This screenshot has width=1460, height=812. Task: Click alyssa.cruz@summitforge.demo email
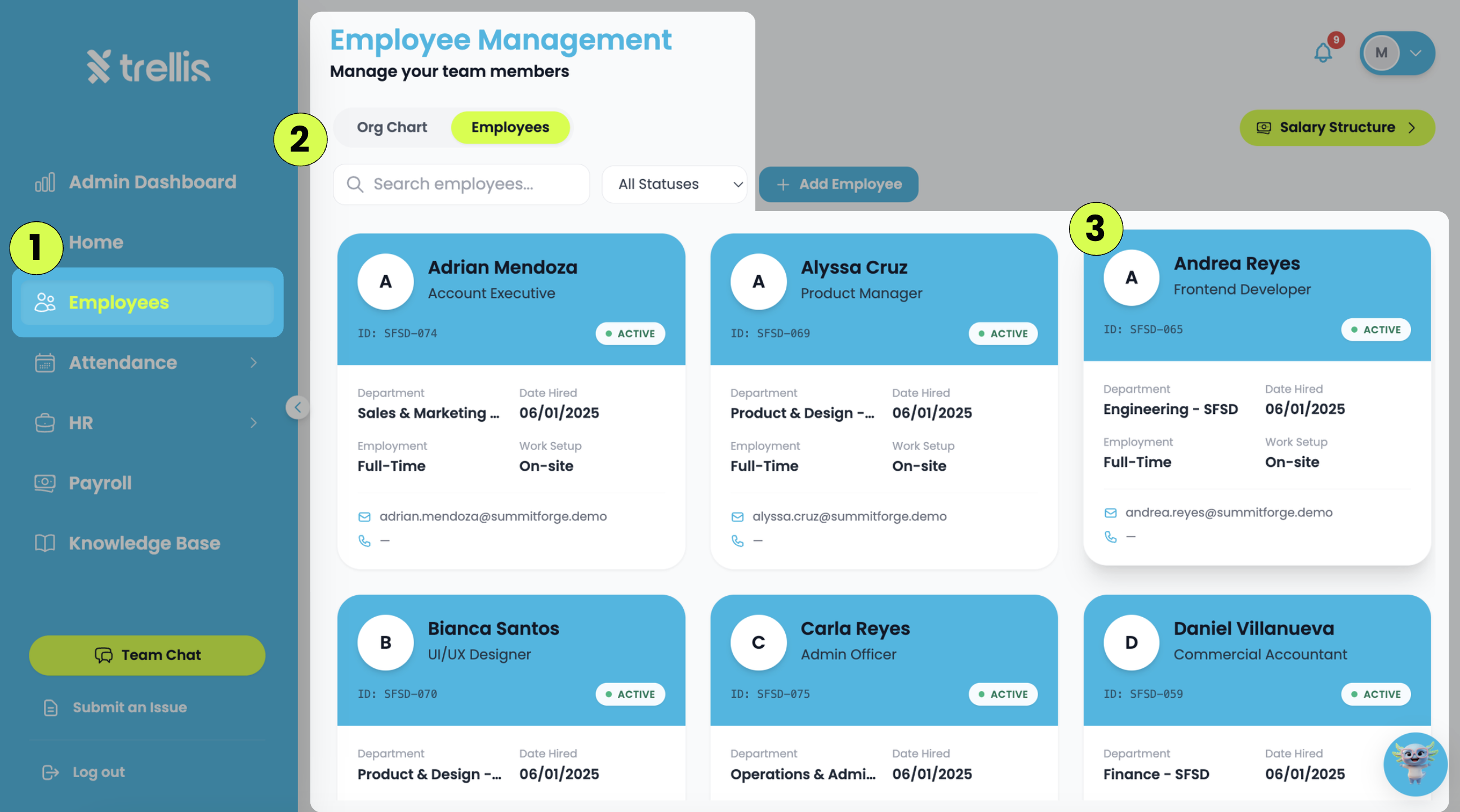[x=849, y=517]
